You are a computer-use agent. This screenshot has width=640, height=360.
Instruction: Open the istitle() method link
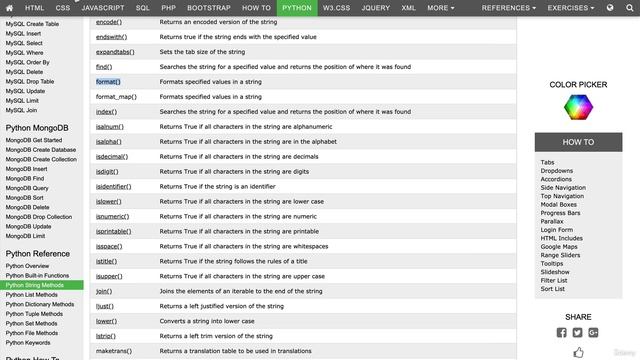coord(106,261)
